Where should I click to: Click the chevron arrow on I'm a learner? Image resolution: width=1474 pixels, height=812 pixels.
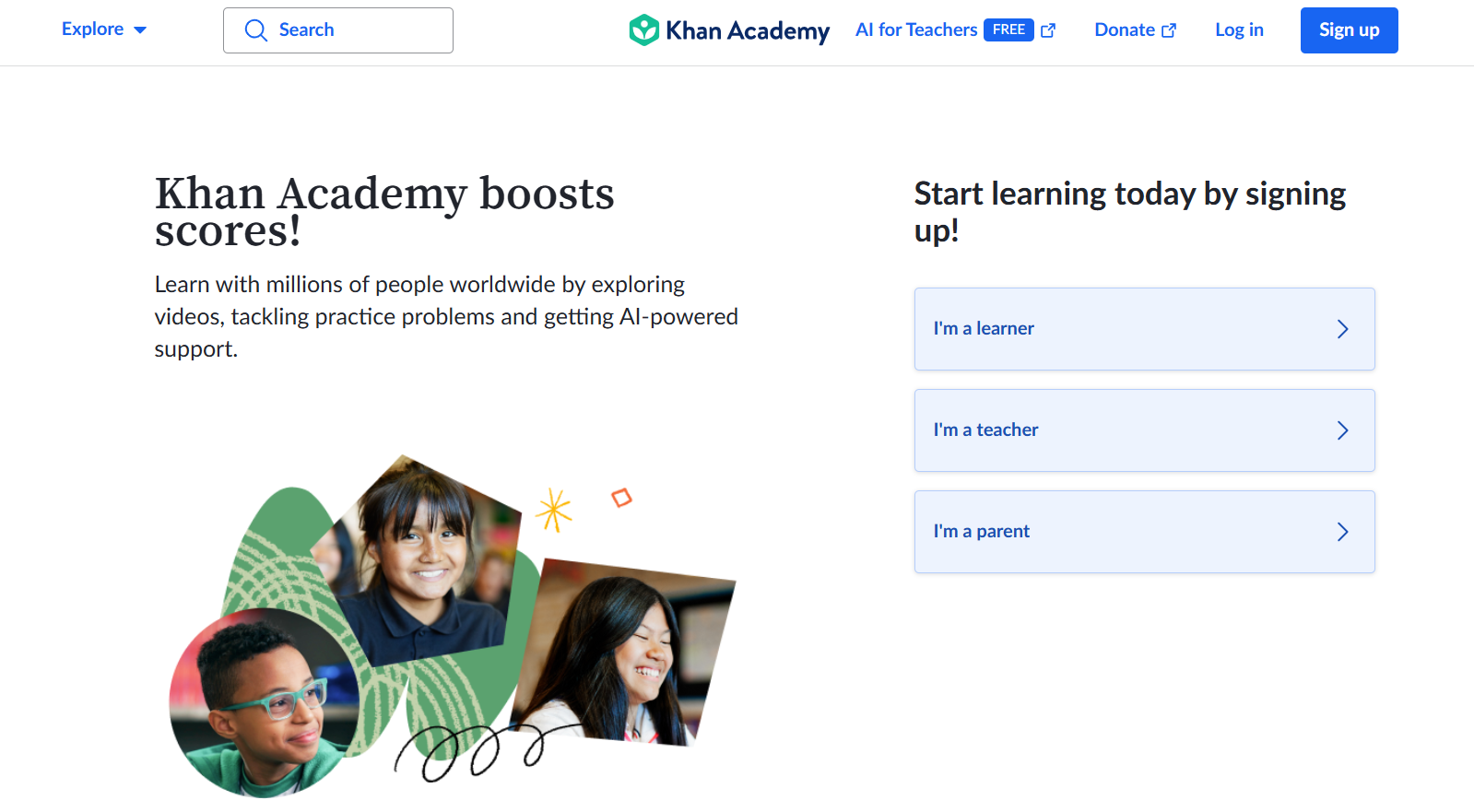[x=1343, y=329]
